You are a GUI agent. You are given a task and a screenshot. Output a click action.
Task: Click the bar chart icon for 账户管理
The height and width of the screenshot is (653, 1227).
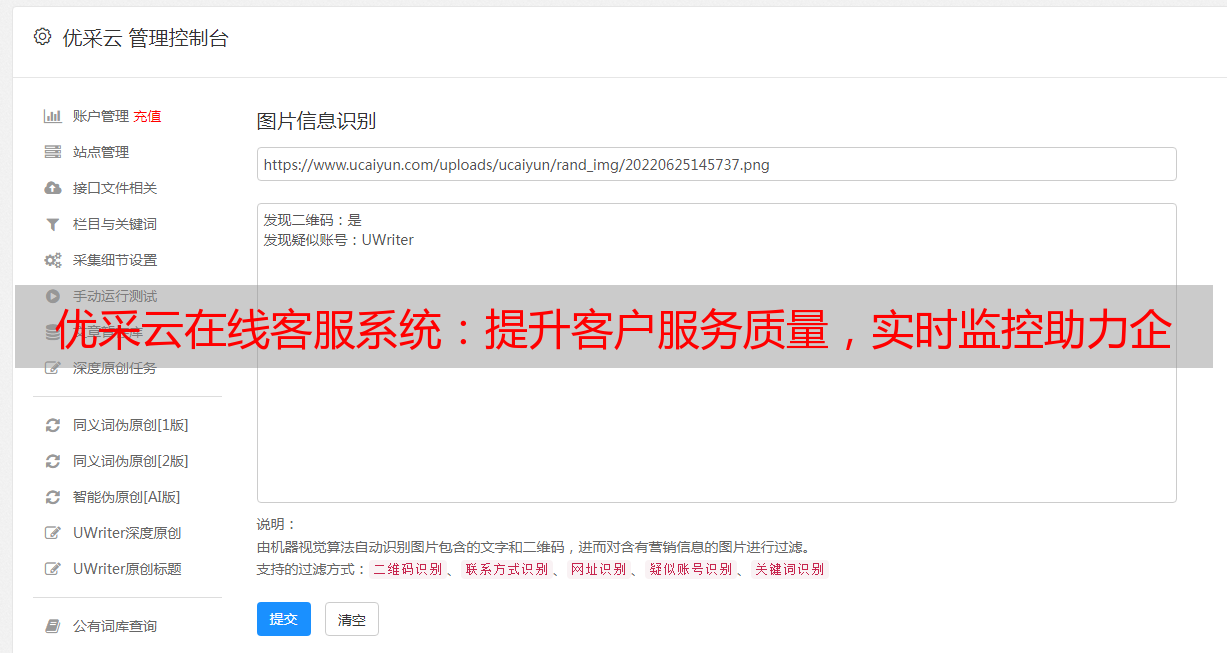coord(53,116)
